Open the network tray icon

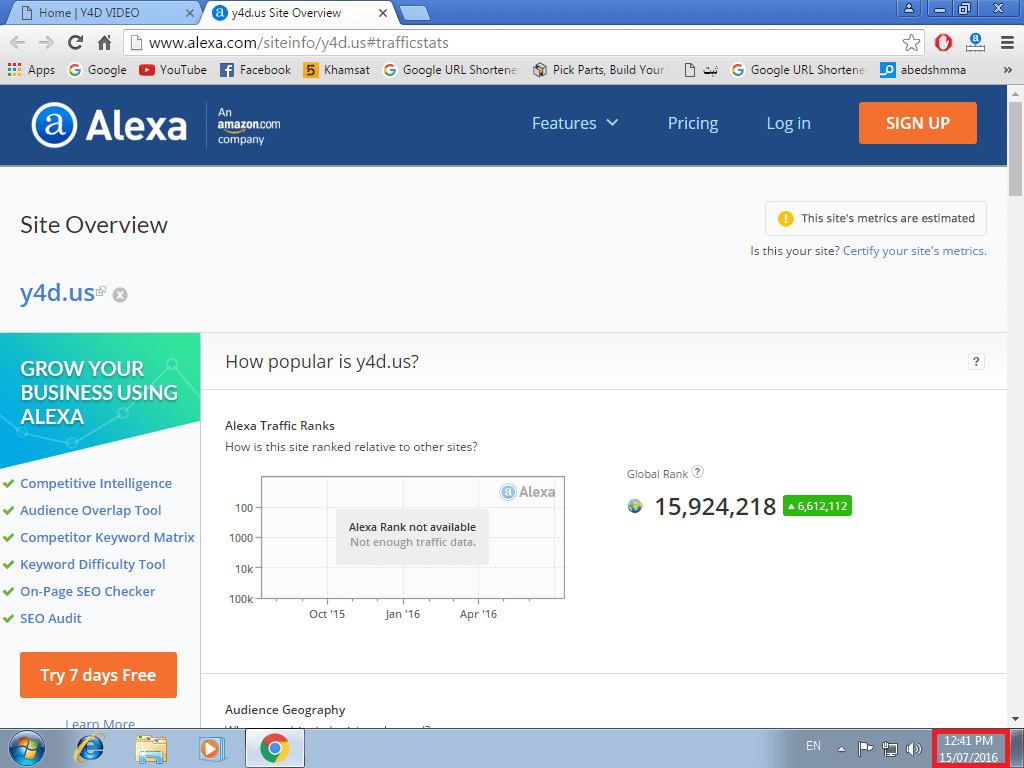[889, 748]
